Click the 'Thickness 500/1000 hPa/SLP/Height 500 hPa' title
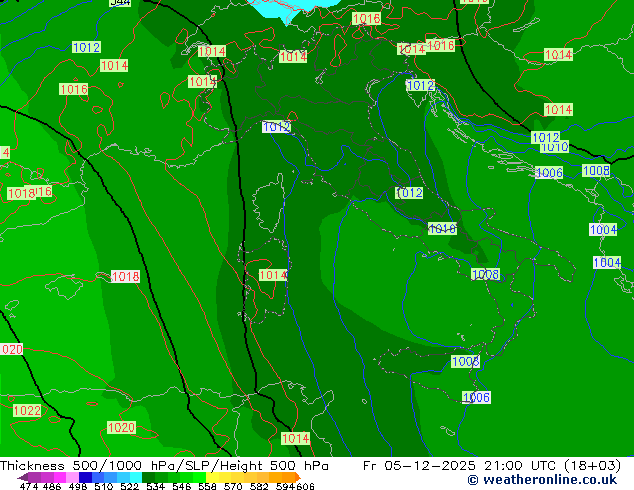Viewport: 634px width, 490px height. click(164, 466)
